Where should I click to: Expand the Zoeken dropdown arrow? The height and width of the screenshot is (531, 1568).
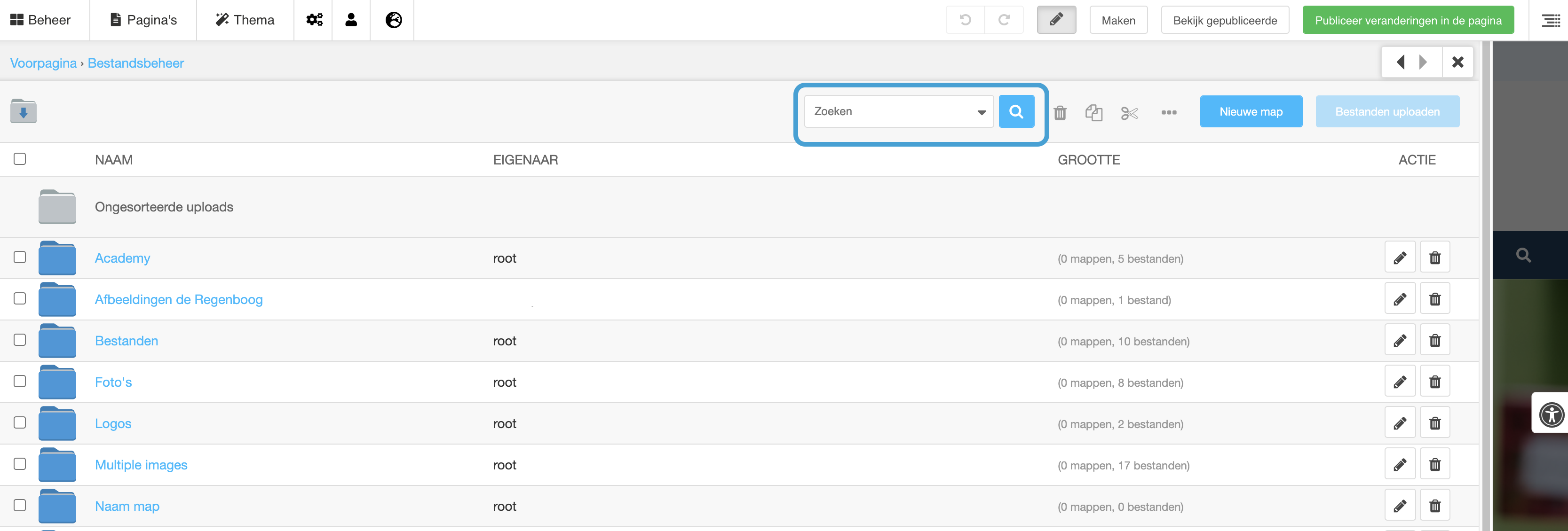click(x=981, y=112)
